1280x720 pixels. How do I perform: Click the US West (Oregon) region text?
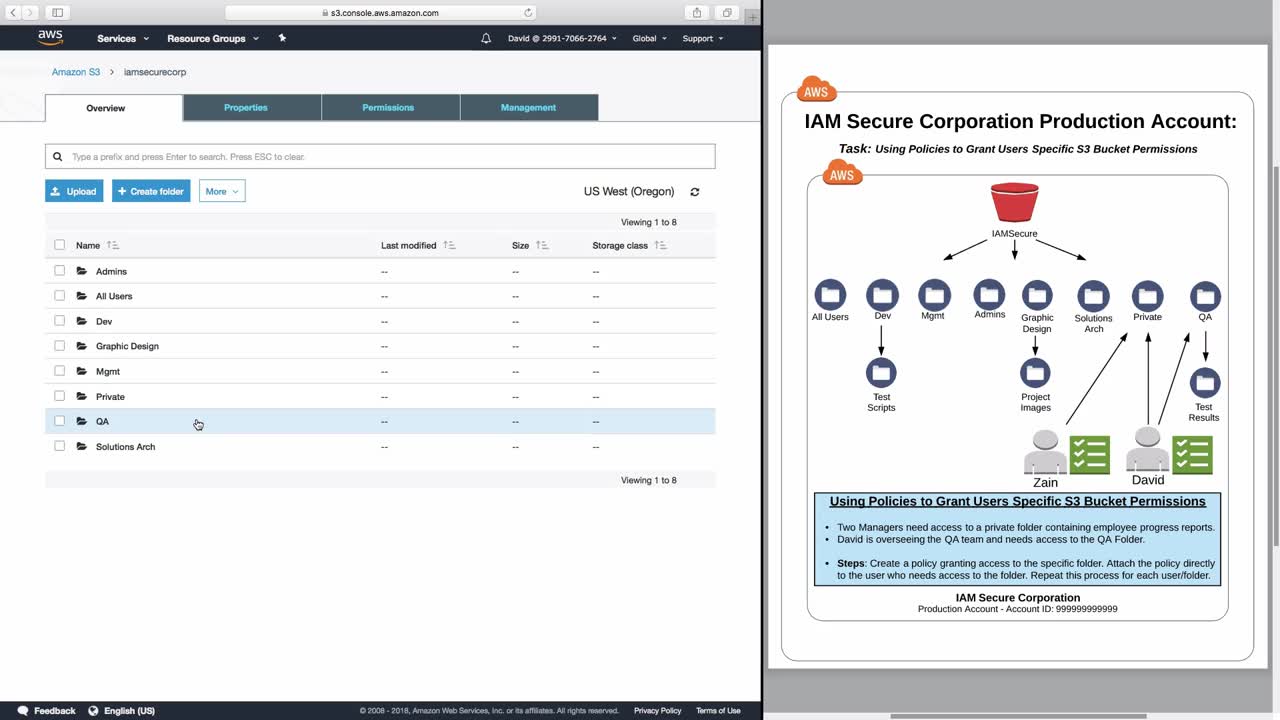click(x=629, y=192)
